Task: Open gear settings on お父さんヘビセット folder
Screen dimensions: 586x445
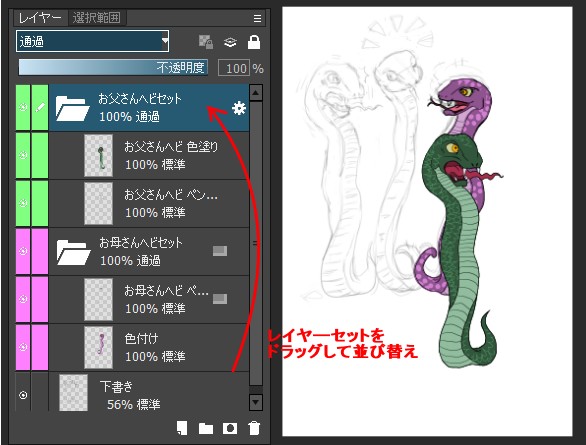Action: 239,108
